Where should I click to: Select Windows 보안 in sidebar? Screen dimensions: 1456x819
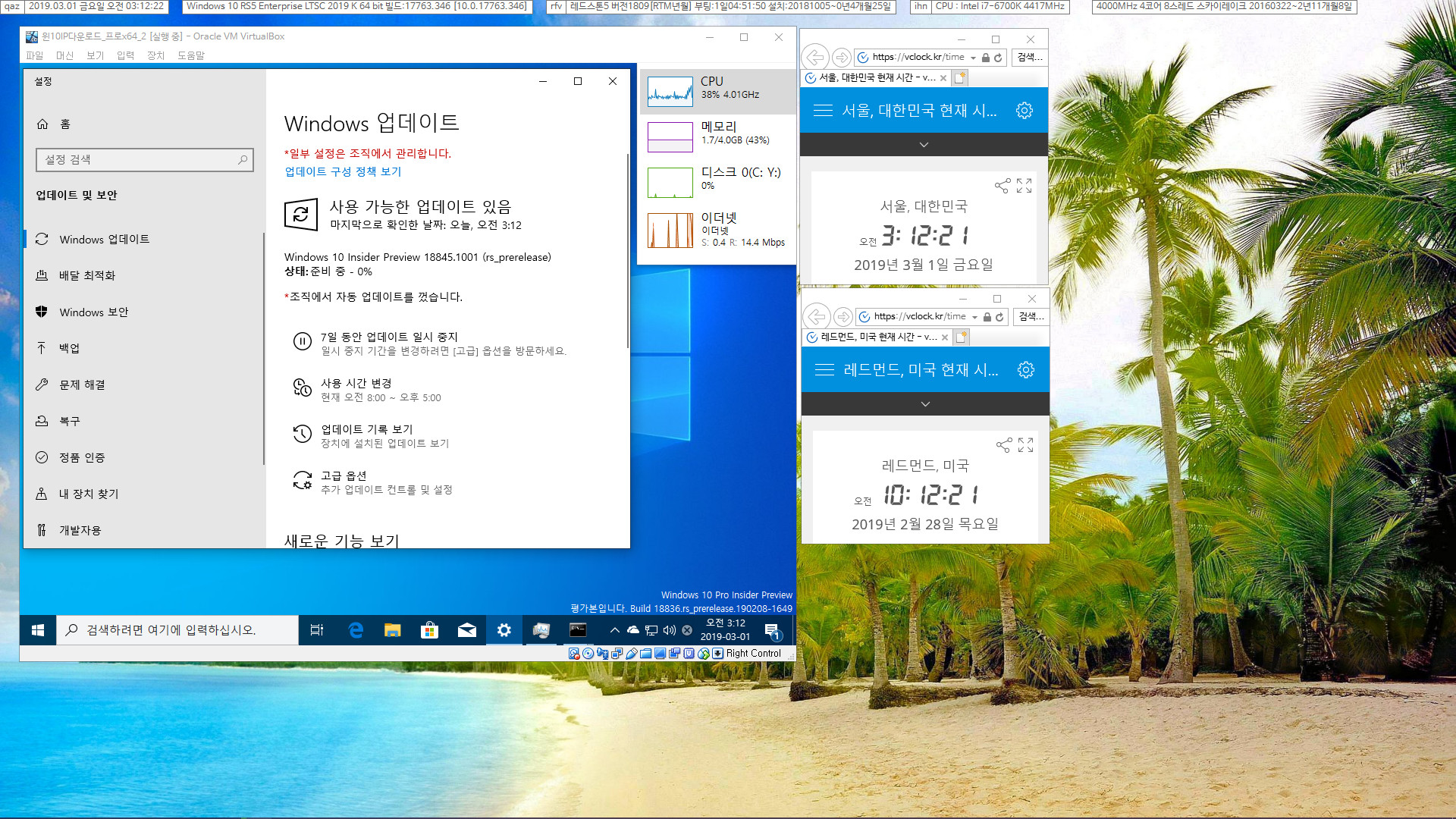tap(93, 312)
